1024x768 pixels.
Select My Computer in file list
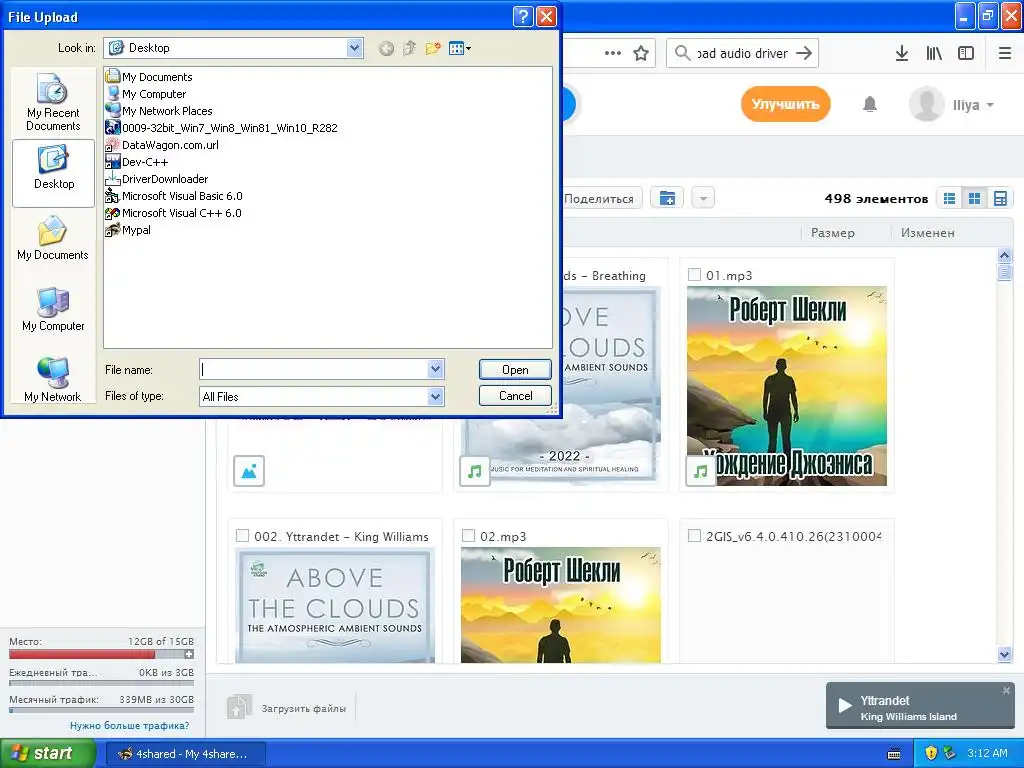[x=146, y=94]
